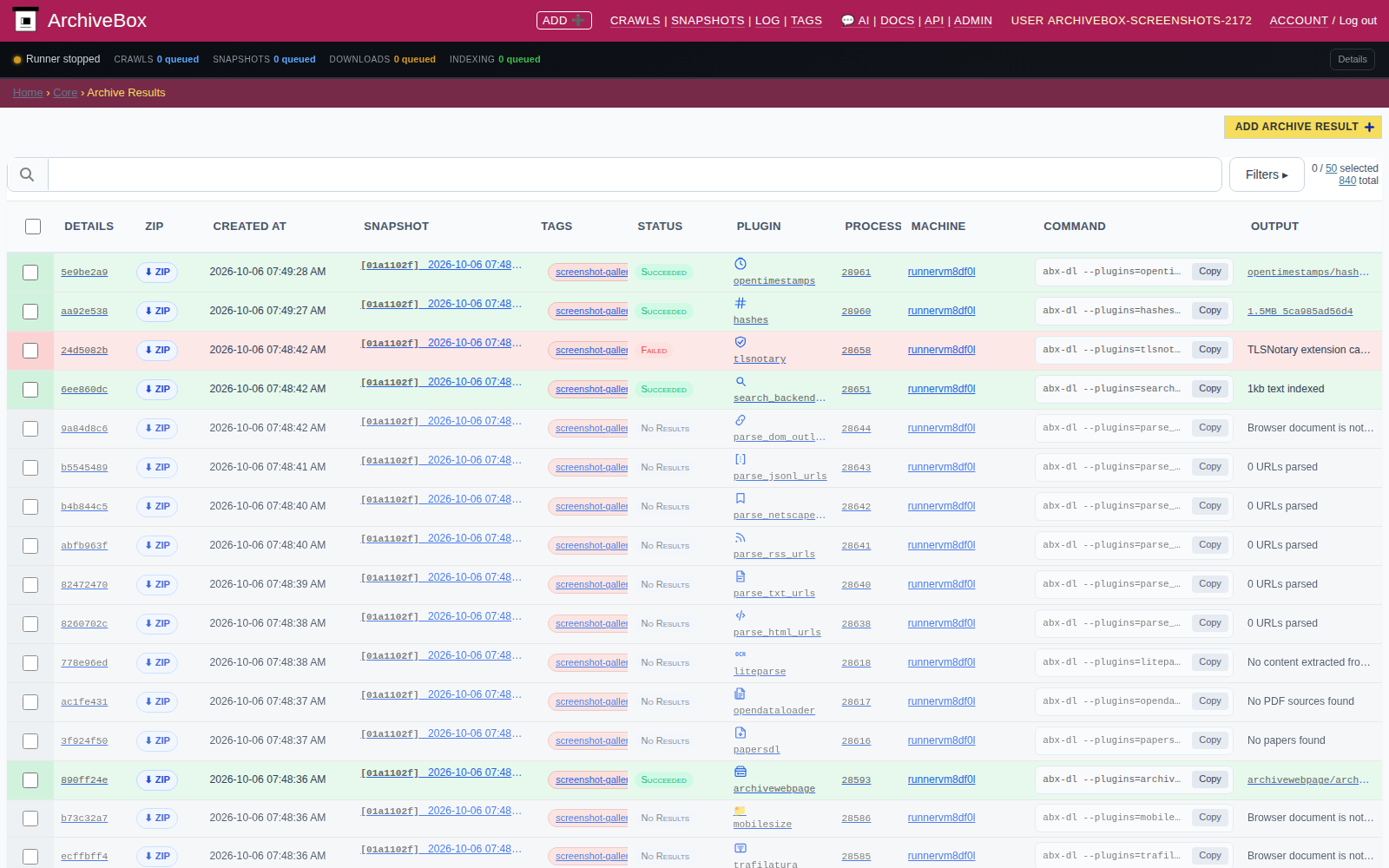
Task: Toggle the select-all header checkbox
Action: (33, 227)
